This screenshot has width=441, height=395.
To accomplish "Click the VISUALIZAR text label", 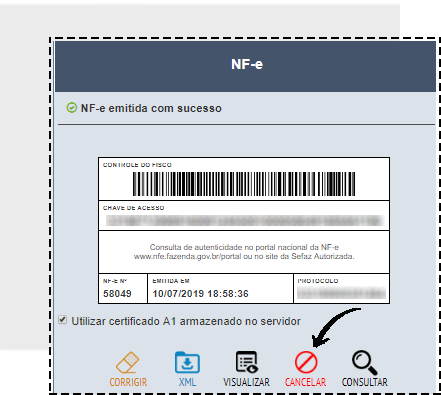I will click(246, 382).
